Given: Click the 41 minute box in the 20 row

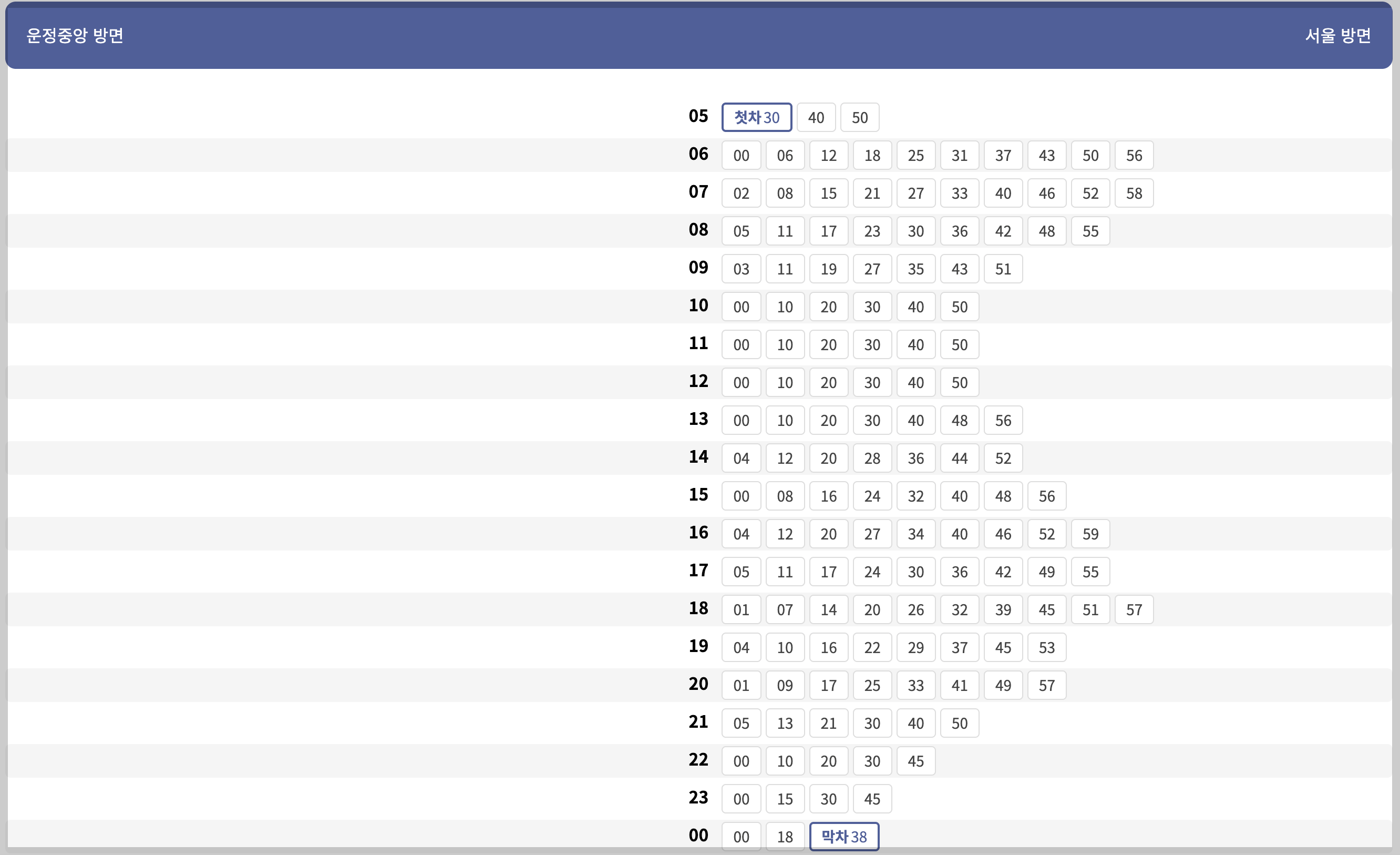Looking at the screenshot, I should [960, 686].
